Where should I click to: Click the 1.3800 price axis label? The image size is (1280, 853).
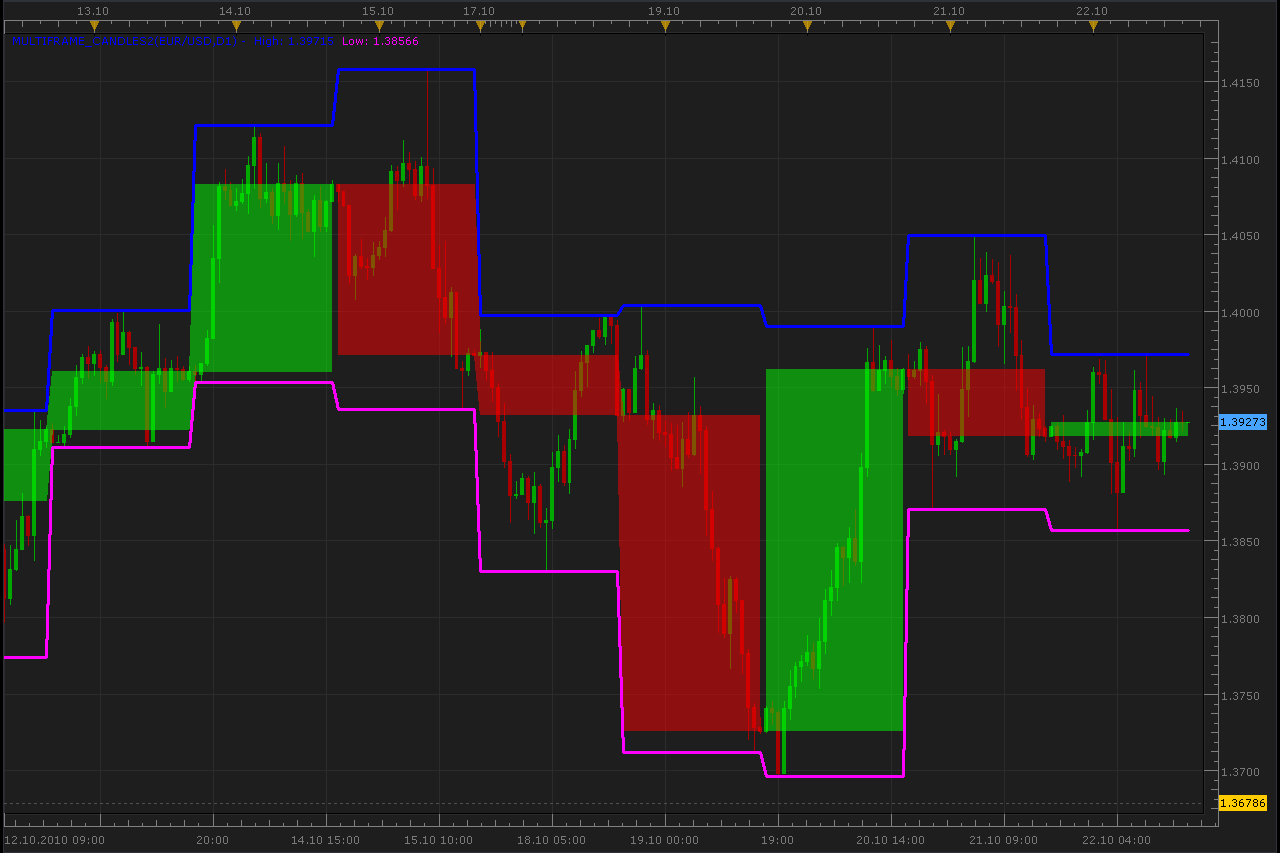tap(1241, 619)
